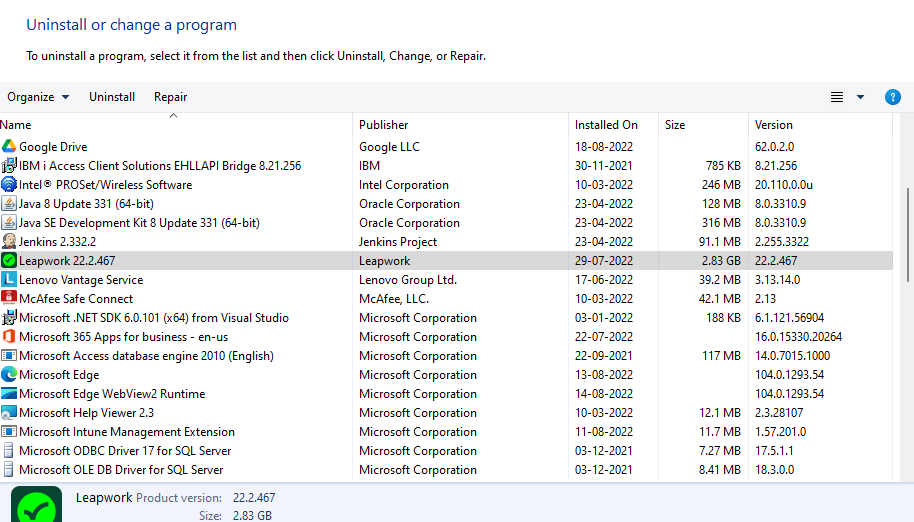Image resolution: width=914 pixels, height=522 pixels.
Task: Select the Lenovo Vantage Service icon
Action: (9, 280)
